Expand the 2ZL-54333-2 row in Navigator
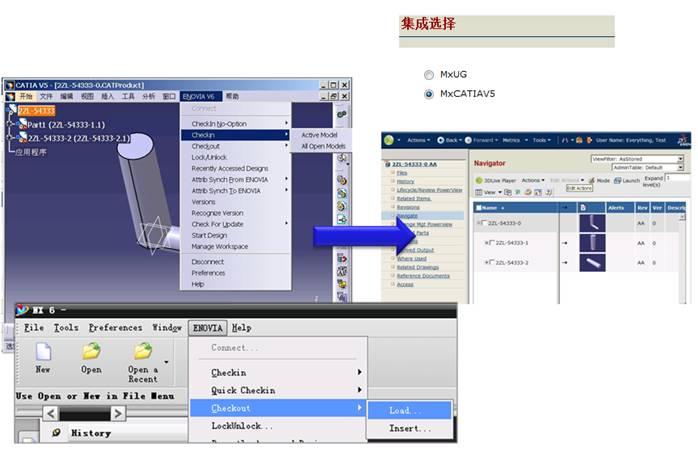698x451 pixels. coord(486,262)
